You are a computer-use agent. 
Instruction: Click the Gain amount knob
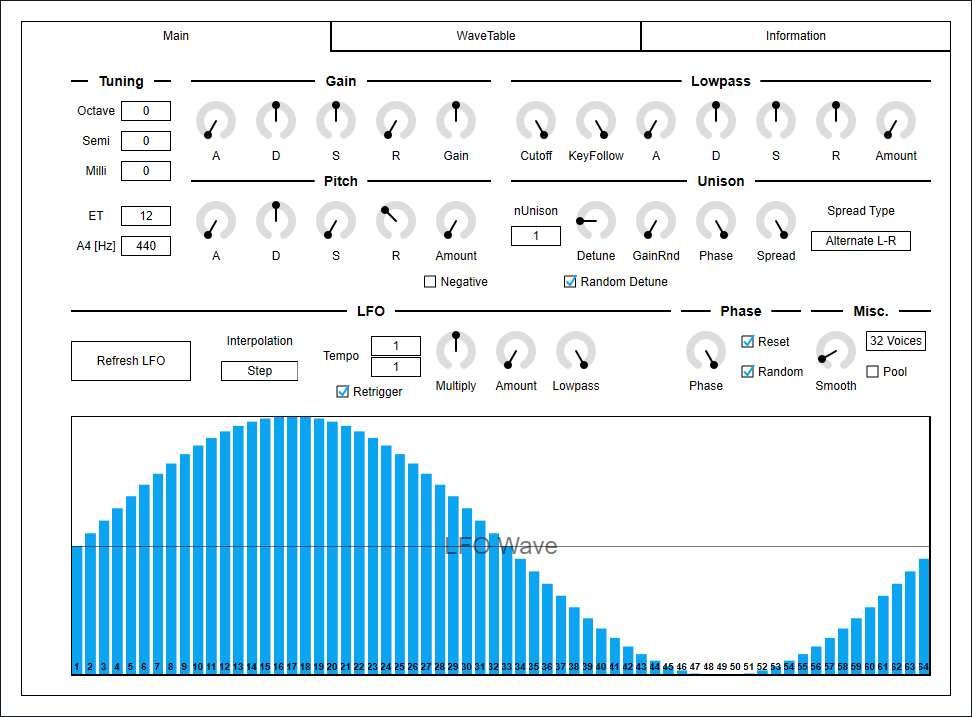coord(456,121)
